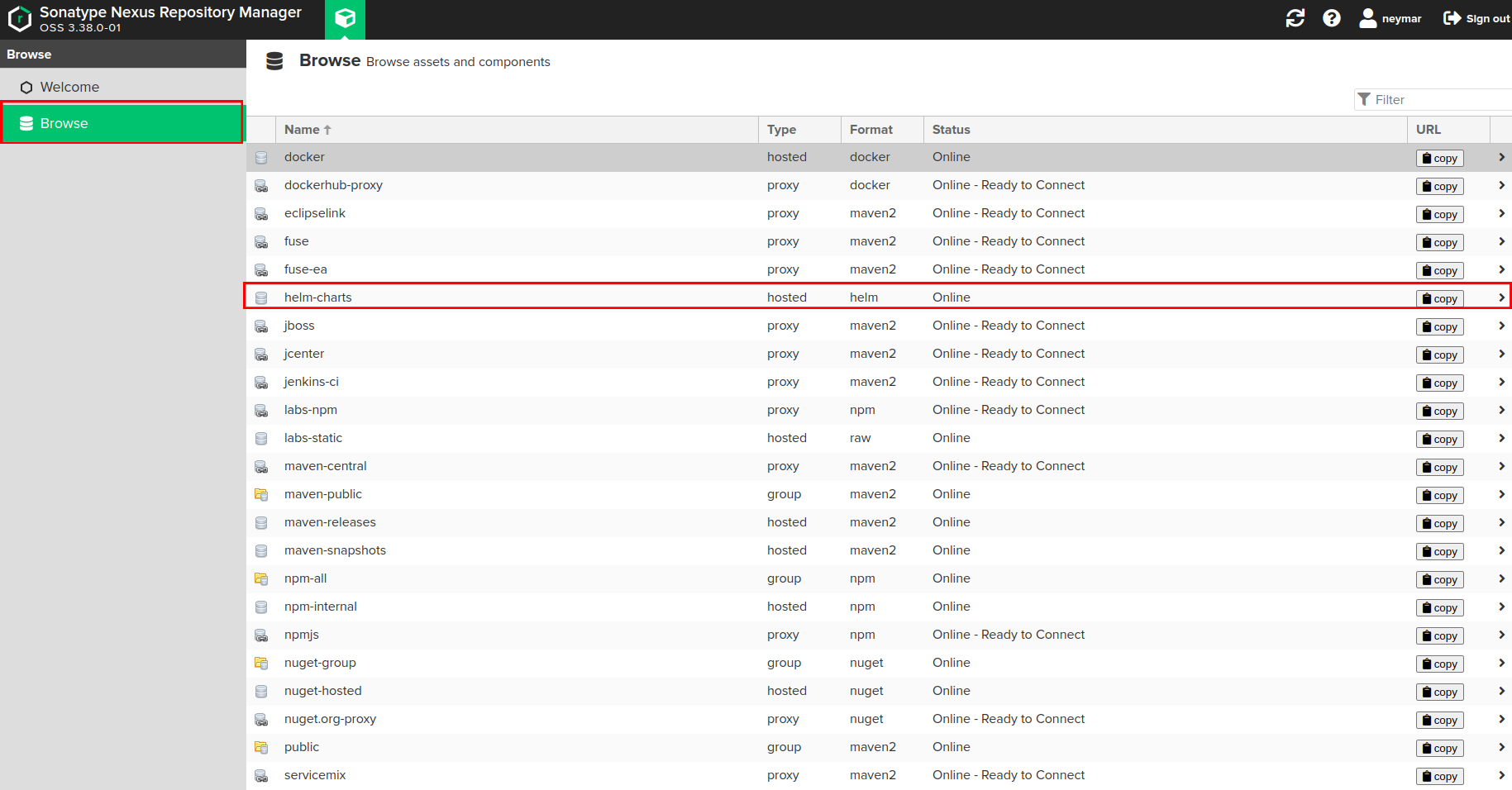Expand the helm-charts row chevron

(1500, 297)
